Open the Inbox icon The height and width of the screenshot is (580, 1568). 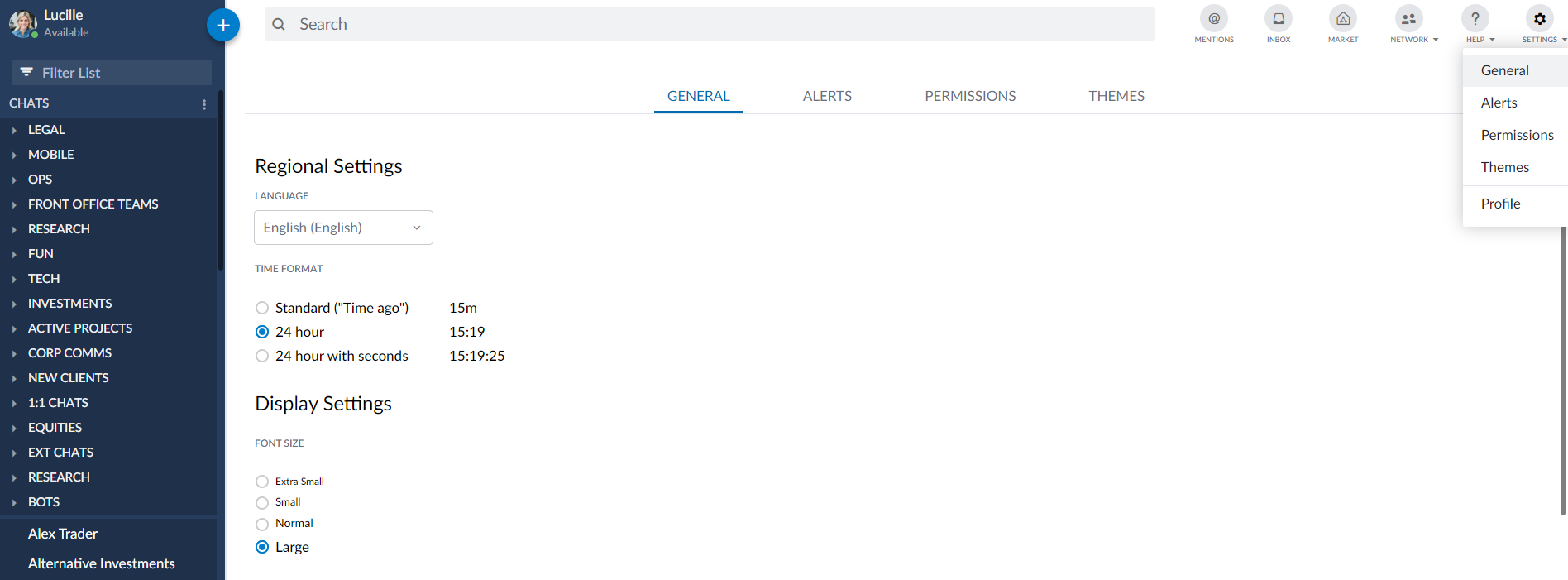[x=1278, y=19]
